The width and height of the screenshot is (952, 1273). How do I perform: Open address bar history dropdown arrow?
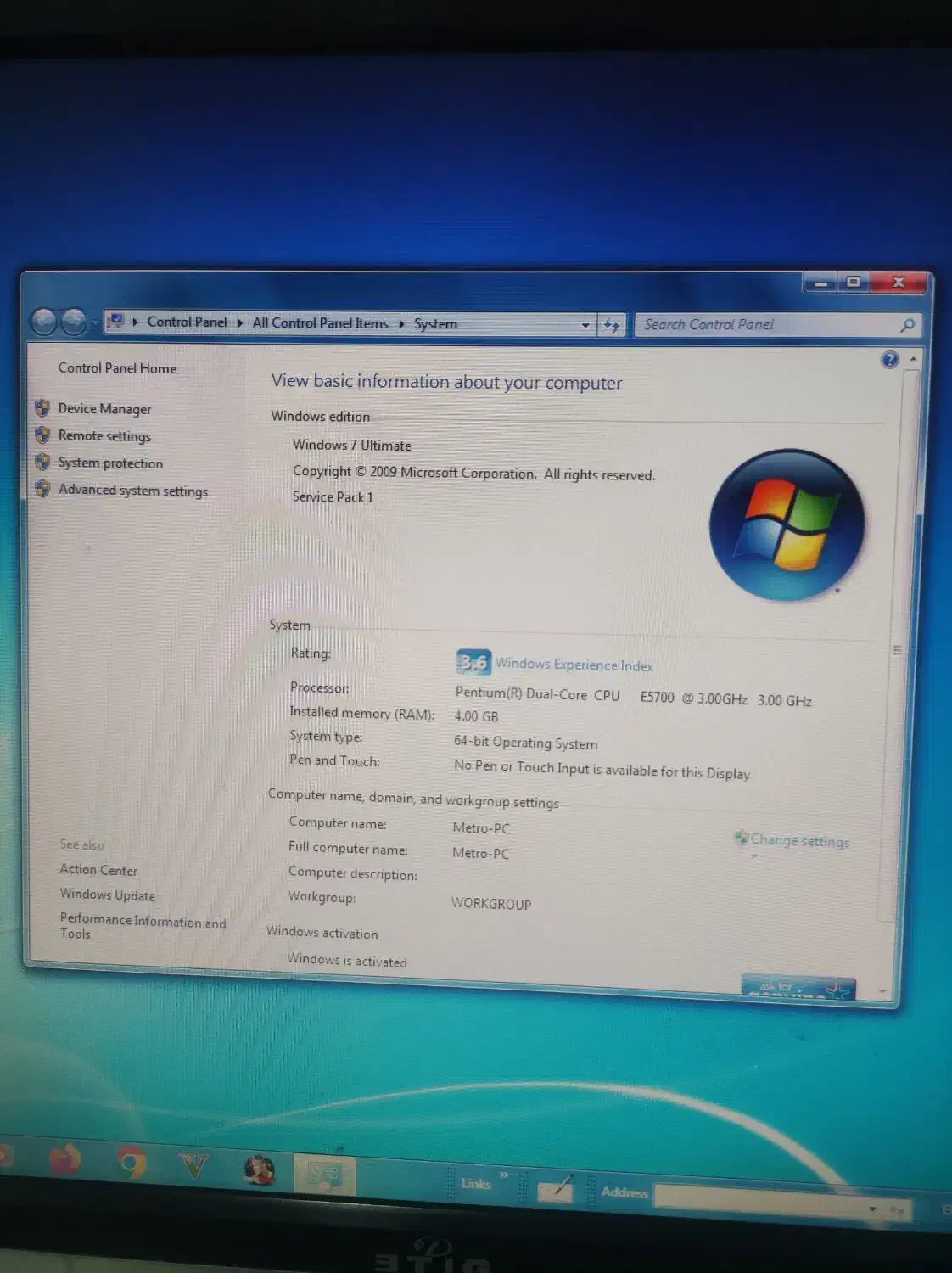tap(585, 325)
